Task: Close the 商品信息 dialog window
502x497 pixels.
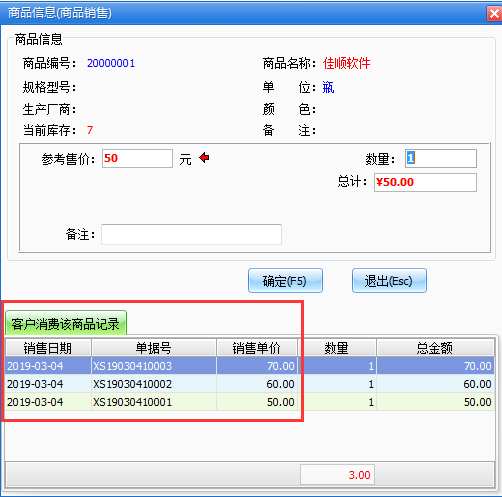Action: [x=494, y=14]
